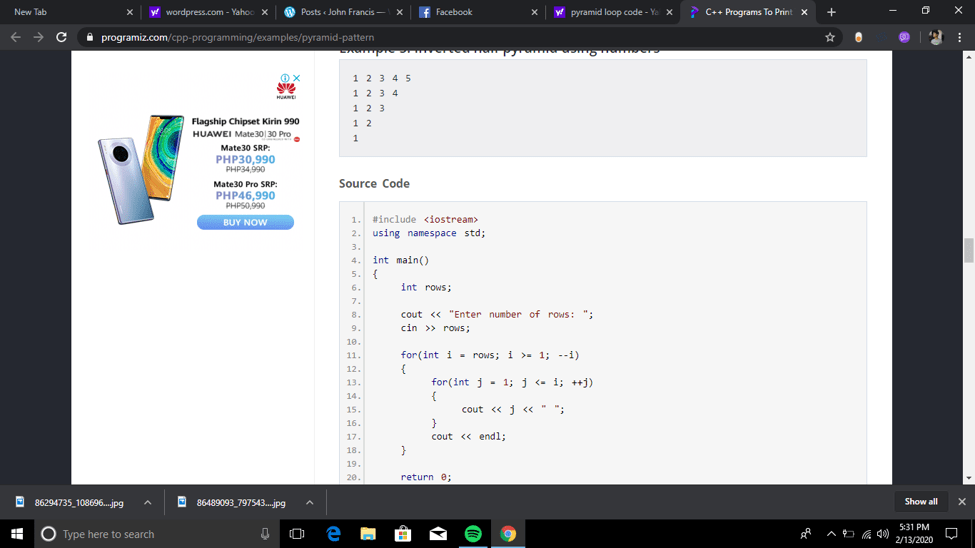Close the Huawei ad with X icon

[296, 78]
